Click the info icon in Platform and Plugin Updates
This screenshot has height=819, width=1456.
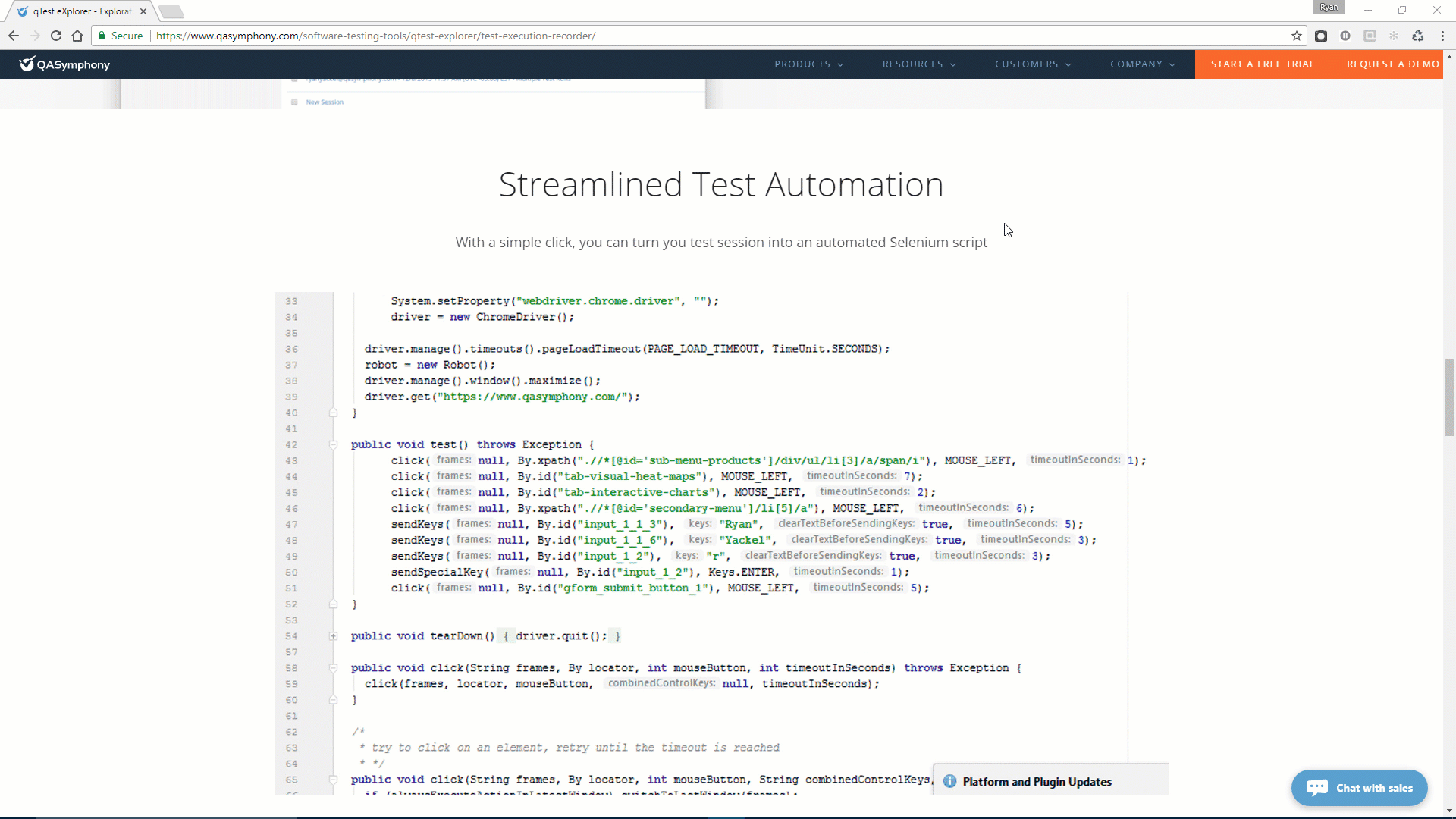tap(949, 781)
